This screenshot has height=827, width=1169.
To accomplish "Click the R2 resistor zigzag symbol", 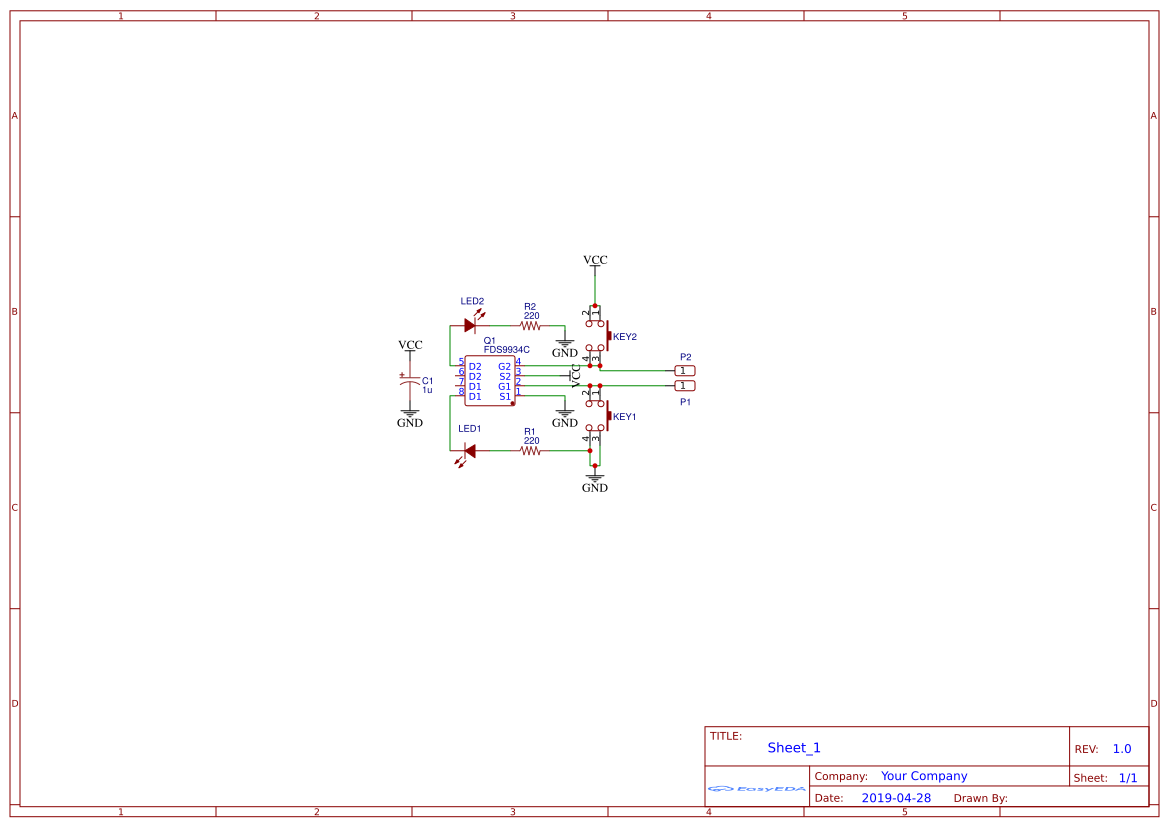I will pyautogui.click(x=530, y=326).
